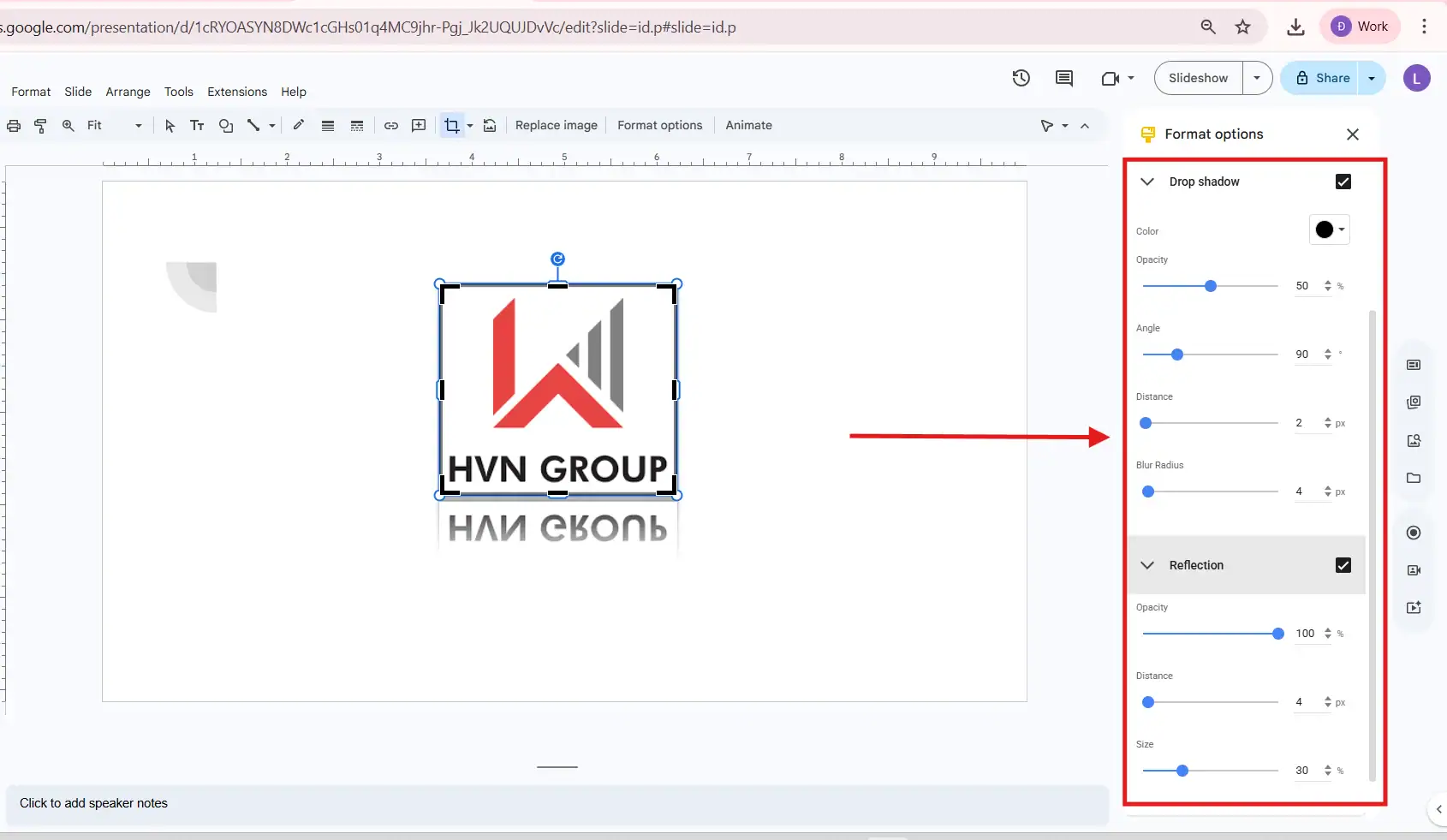
Task: Click the Reflection Opacity stepper arrows
Action: point(1328,634)
